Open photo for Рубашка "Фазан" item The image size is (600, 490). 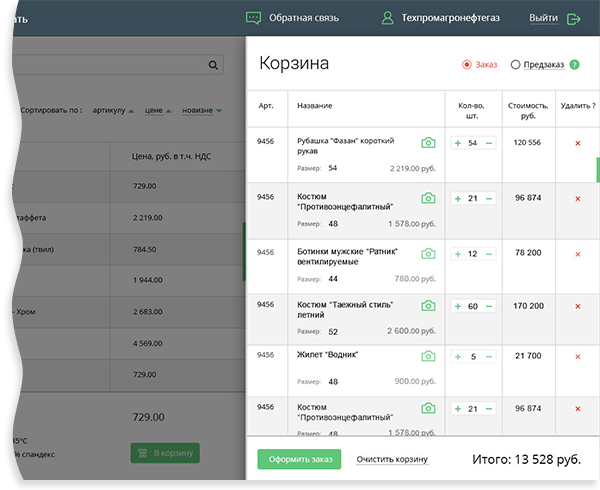428,143
